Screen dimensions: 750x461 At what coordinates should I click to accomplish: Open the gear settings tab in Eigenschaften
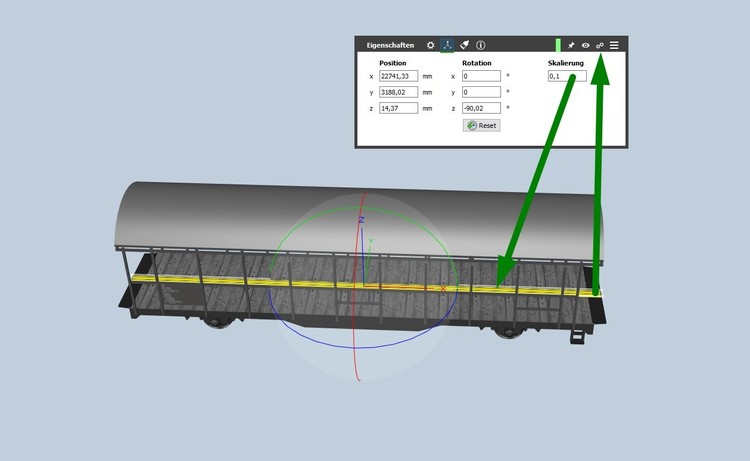pos(431,45)
